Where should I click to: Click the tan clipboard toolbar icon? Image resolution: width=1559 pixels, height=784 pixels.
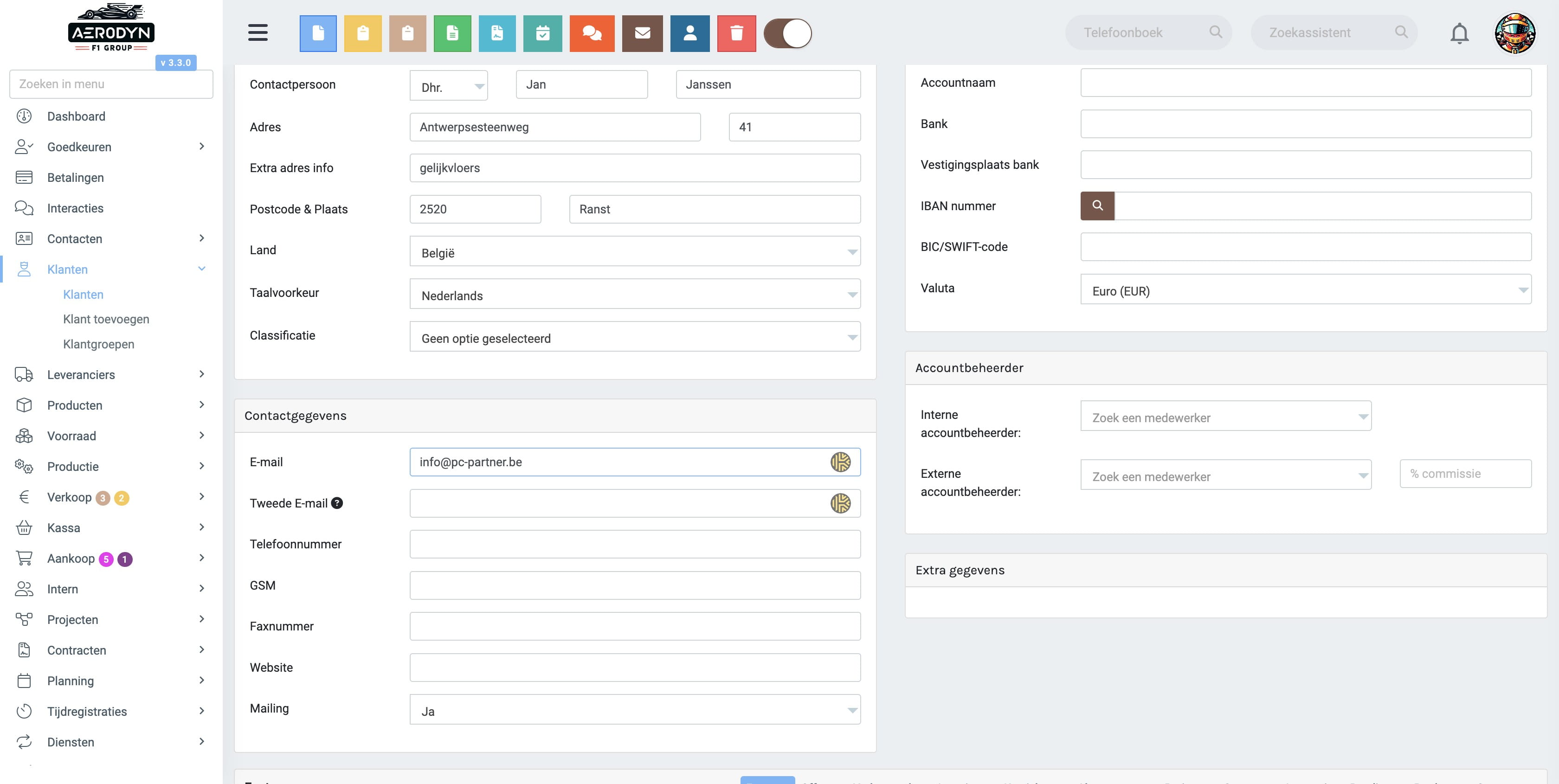tap(408, 33)
